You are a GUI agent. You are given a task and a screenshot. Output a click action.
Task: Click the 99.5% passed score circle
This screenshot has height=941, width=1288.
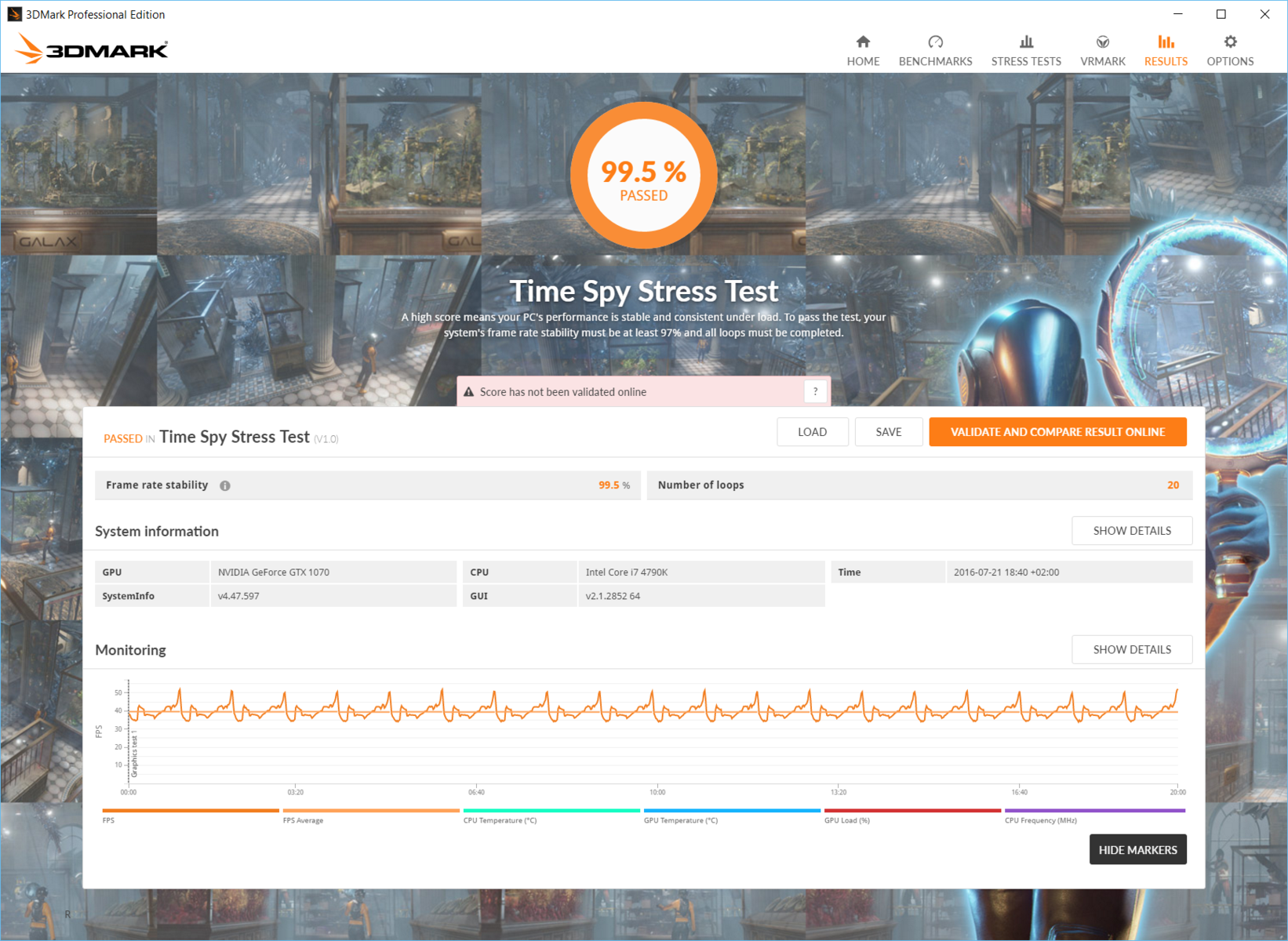click(643, 175)
